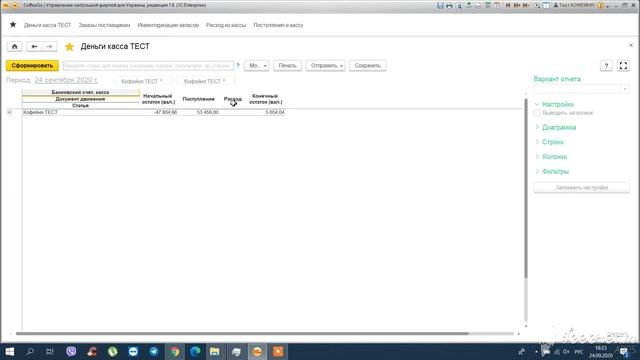Viewport: 640px width, 360px height.
Task: Expand the Кофейня ТЕСТ row plus sign
Action: click(x=10, y=112)
